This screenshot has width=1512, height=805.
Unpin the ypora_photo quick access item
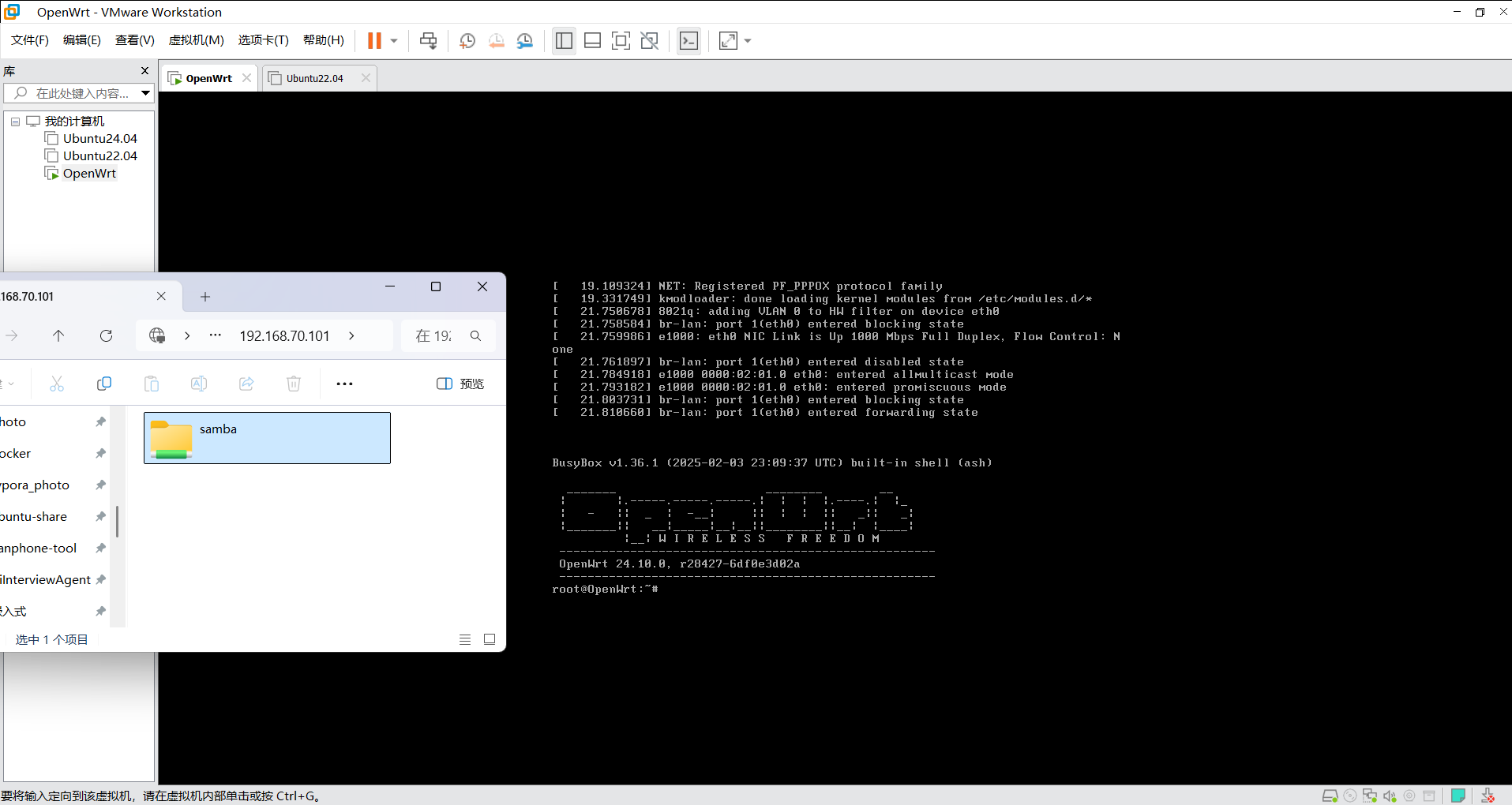point(100,485)
